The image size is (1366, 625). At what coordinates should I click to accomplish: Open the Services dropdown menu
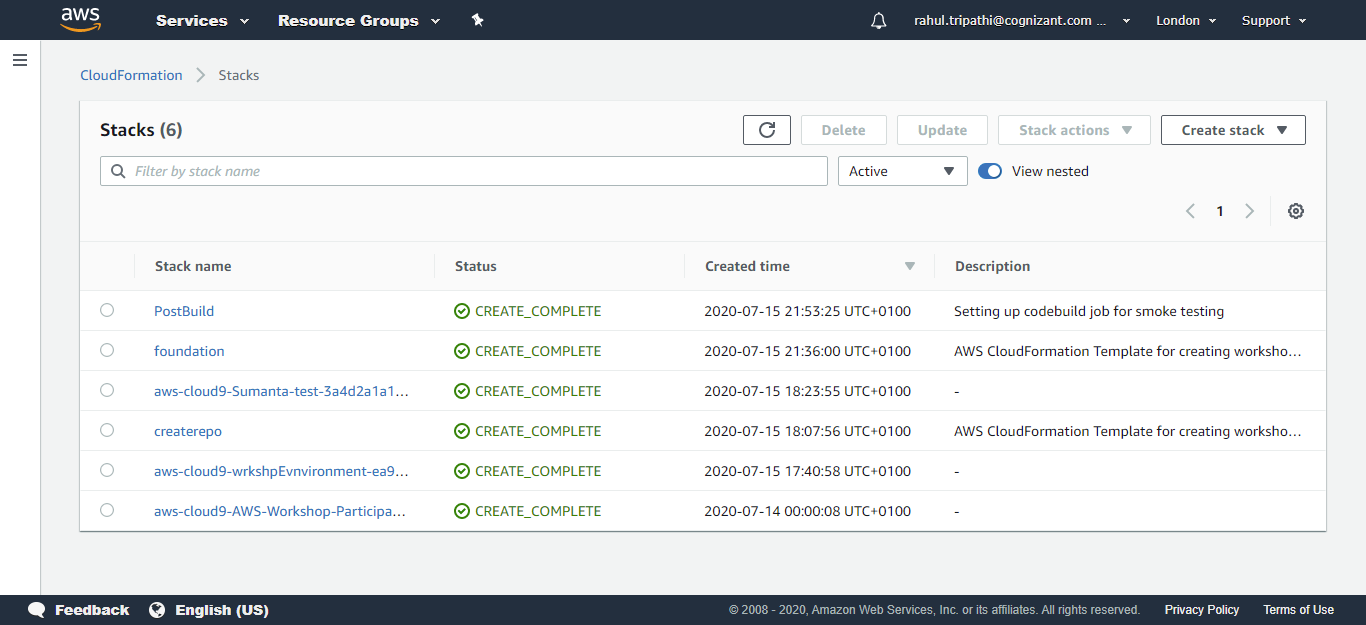[x=203, y=20]
